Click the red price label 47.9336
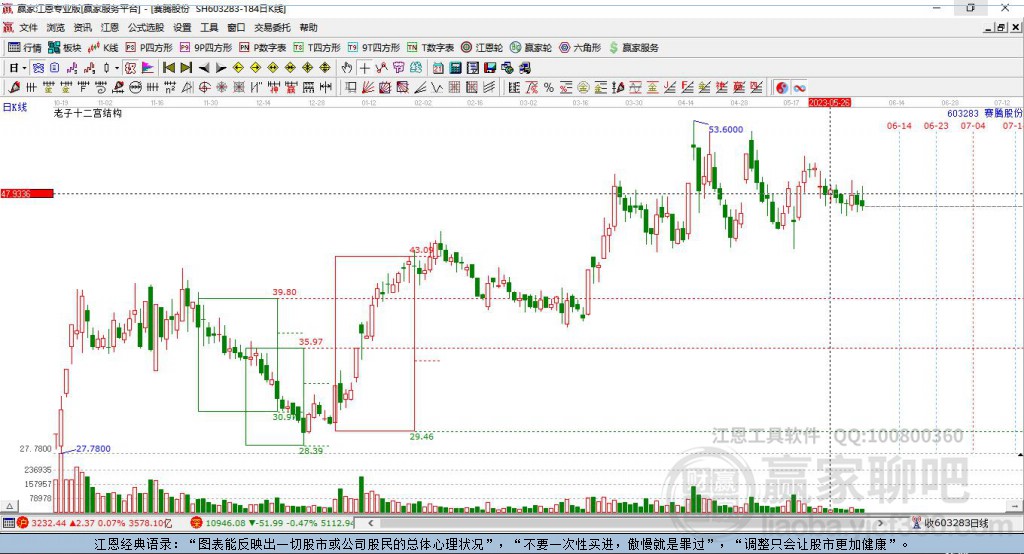This screenshot has height=554, width=1024. coord(27,193)
